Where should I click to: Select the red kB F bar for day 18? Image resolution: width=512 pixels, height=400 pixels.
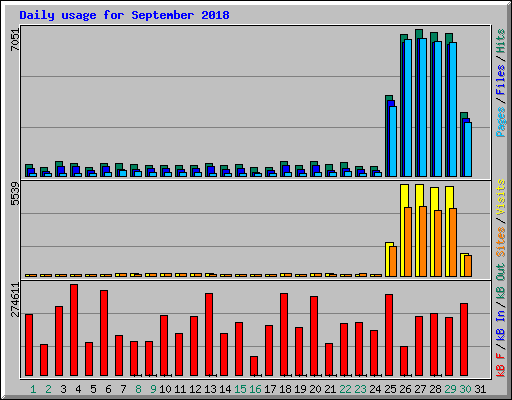[x=284, y=335]
